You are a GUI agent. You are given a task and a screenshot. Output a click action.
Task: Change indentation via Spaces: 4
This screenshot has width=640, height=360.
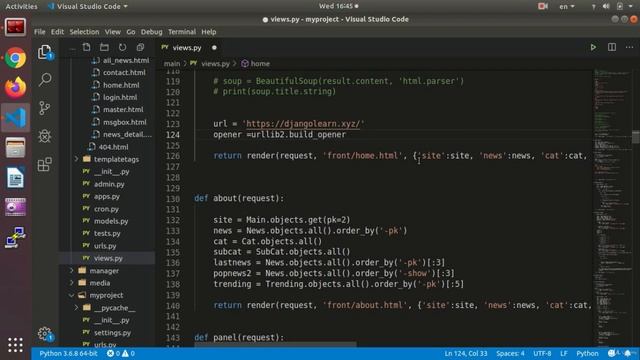tap(510, 353)
